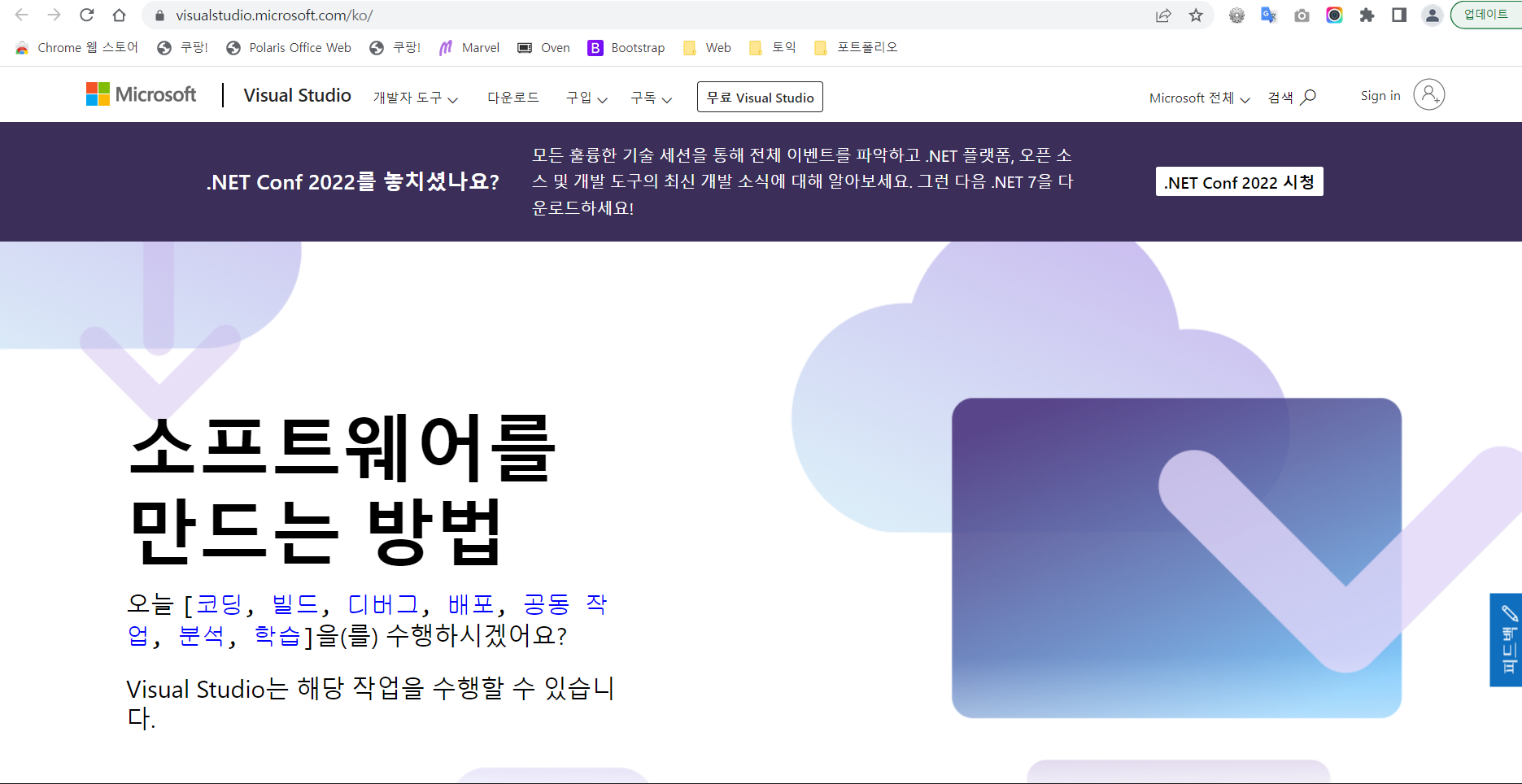Open the Marvel bookmark
This screenshot has height=784, width=1522.
[469, 48]
